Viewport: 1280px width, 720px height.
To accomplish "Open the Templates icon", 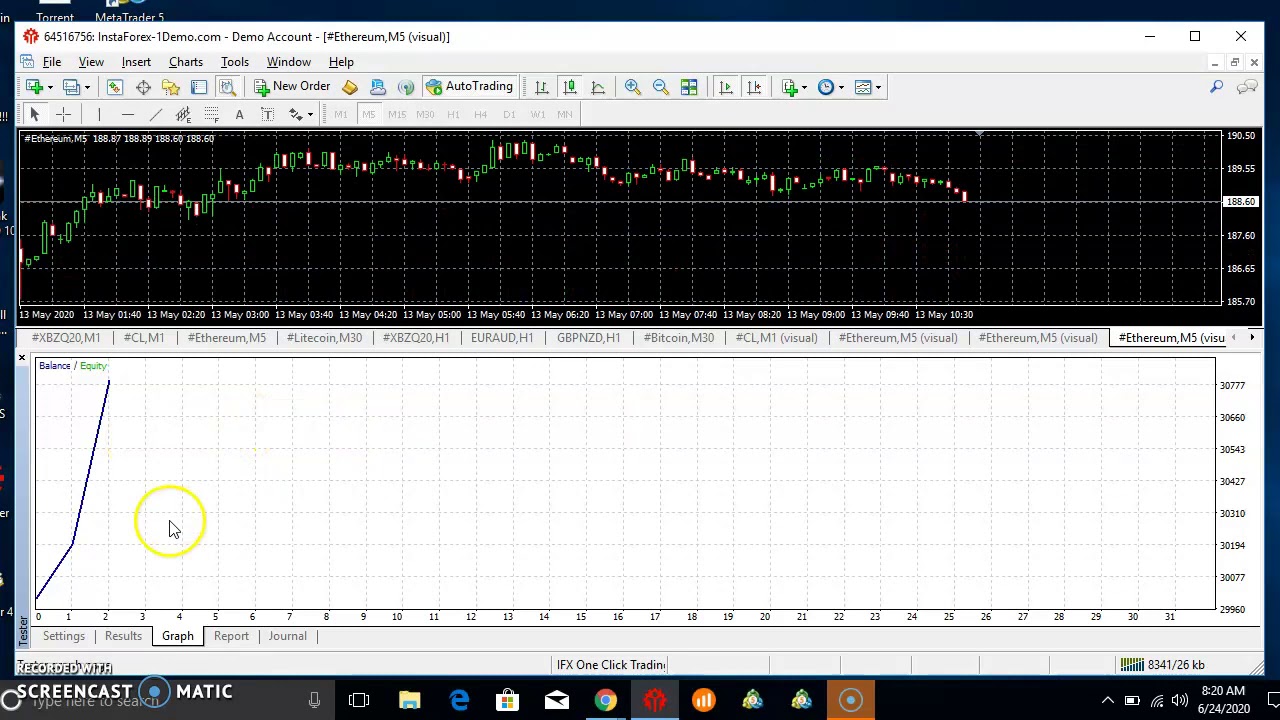I will pos(862,87).
